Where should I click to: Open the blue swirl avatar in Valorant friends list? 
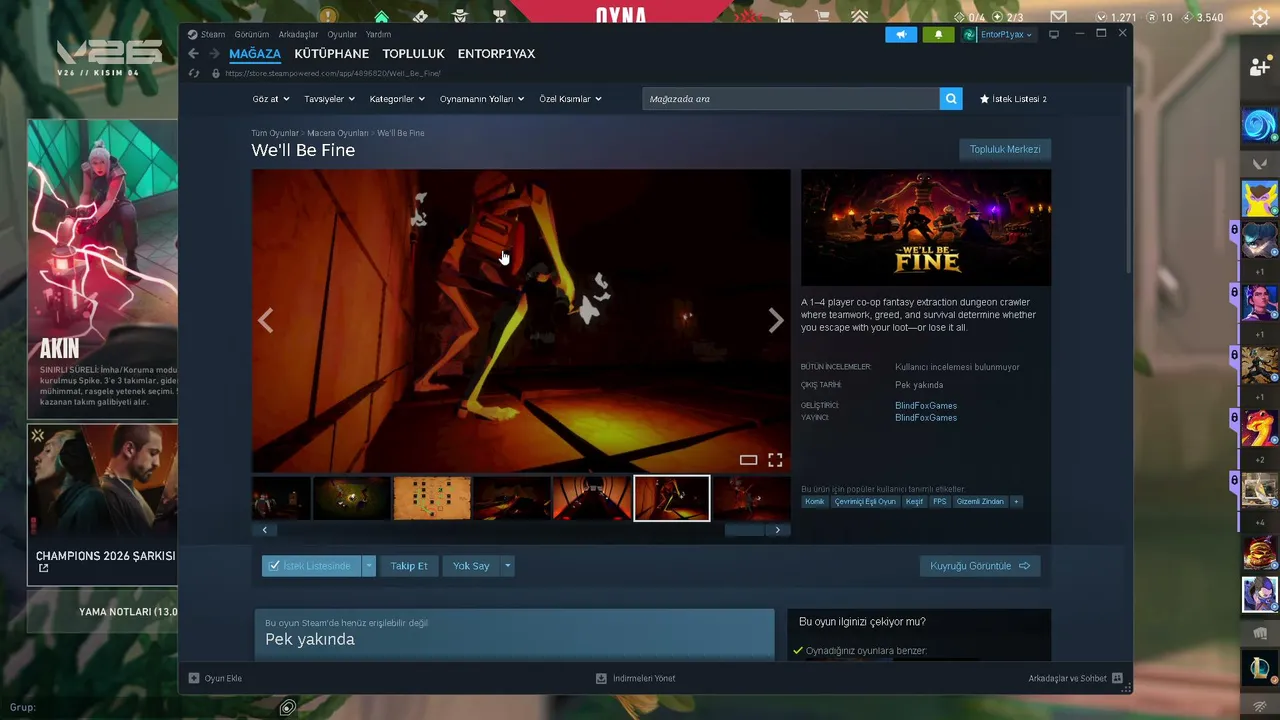tap(1259, 125)
